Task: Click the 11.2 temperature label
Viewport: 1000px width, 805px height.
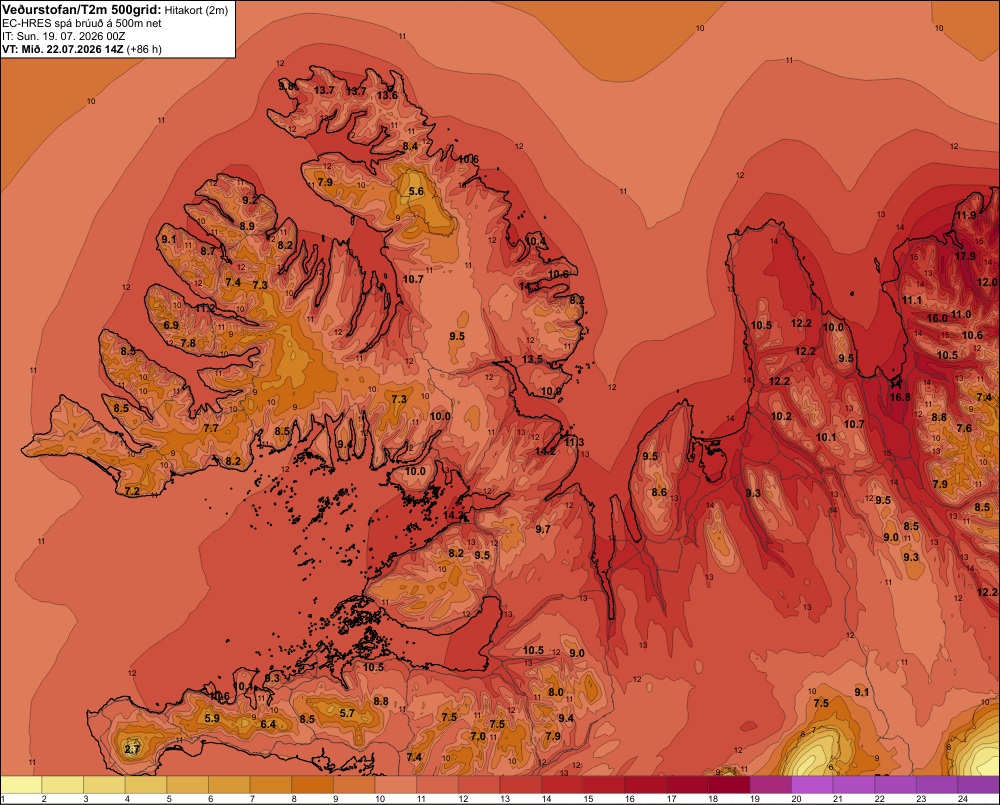Action: pyautogui.click(x=205, y=308)
